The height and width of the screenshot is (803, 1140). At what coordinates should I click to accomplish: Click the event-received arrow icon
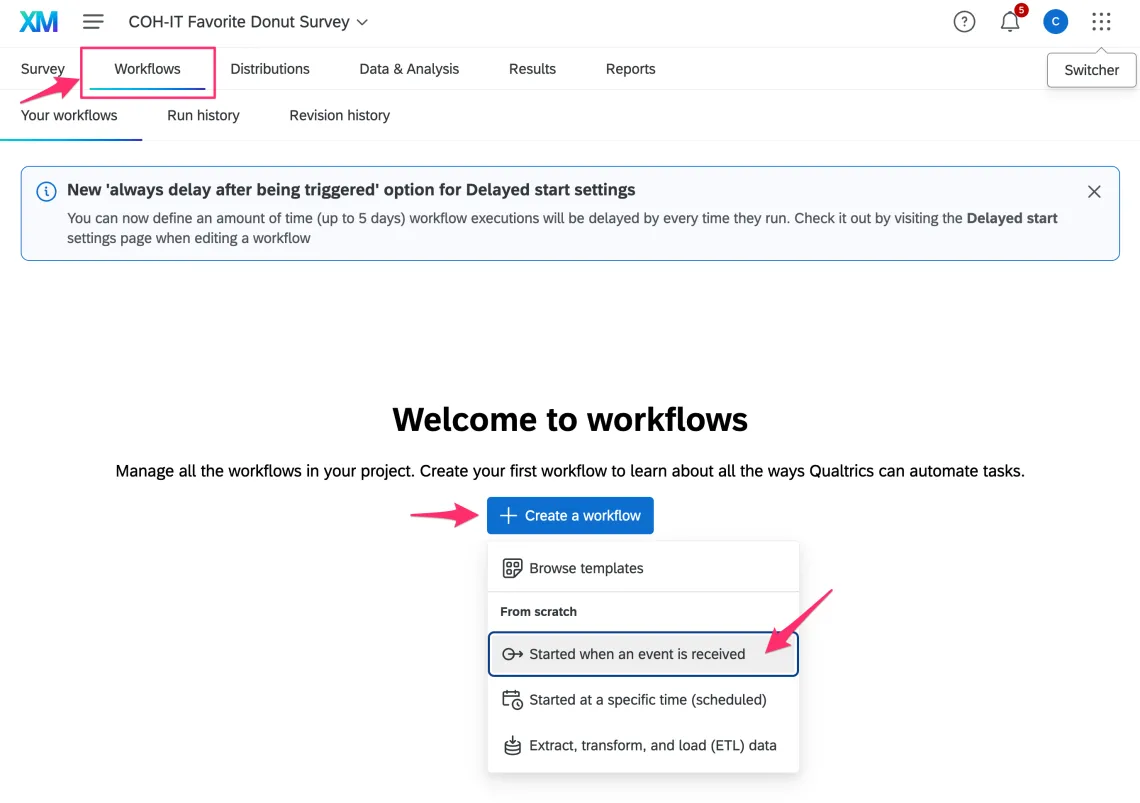(513, 654)
